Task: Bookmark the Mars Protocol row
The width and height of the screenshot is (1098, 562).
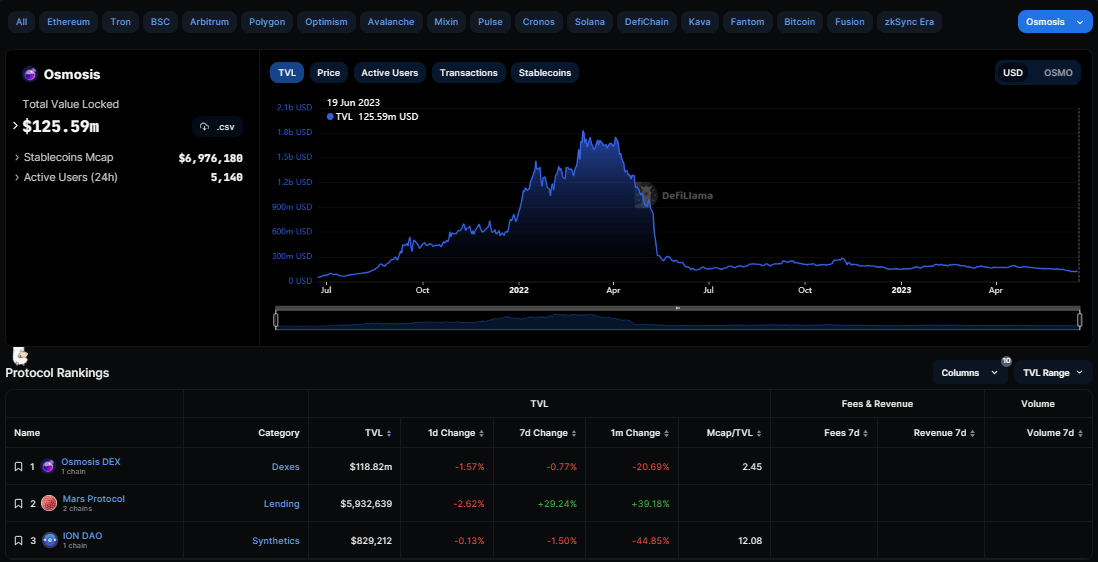Action: pyautogui.click(x=18, y=504)
